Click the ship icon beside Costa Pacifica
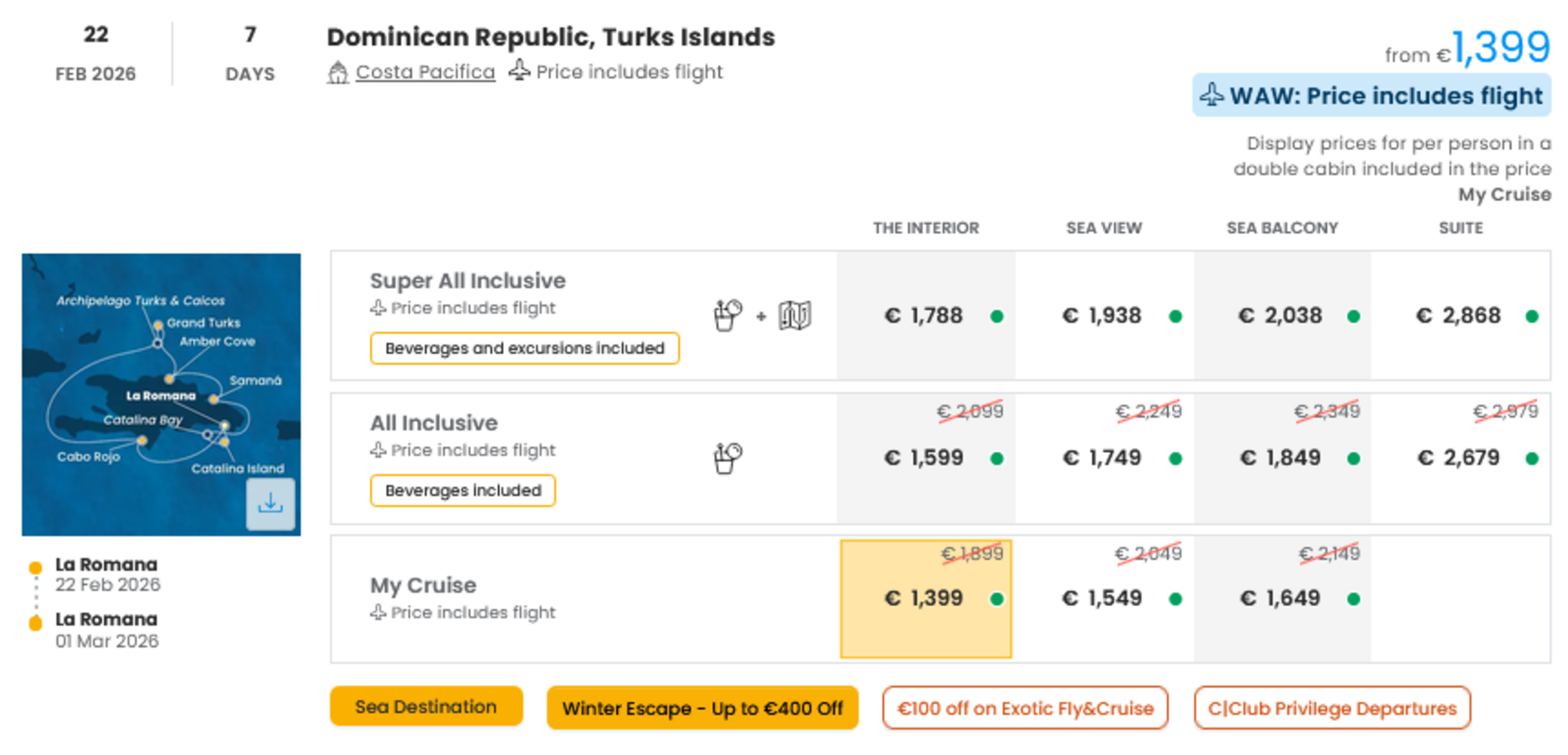The image size is (1568, 755). [338, 72]
